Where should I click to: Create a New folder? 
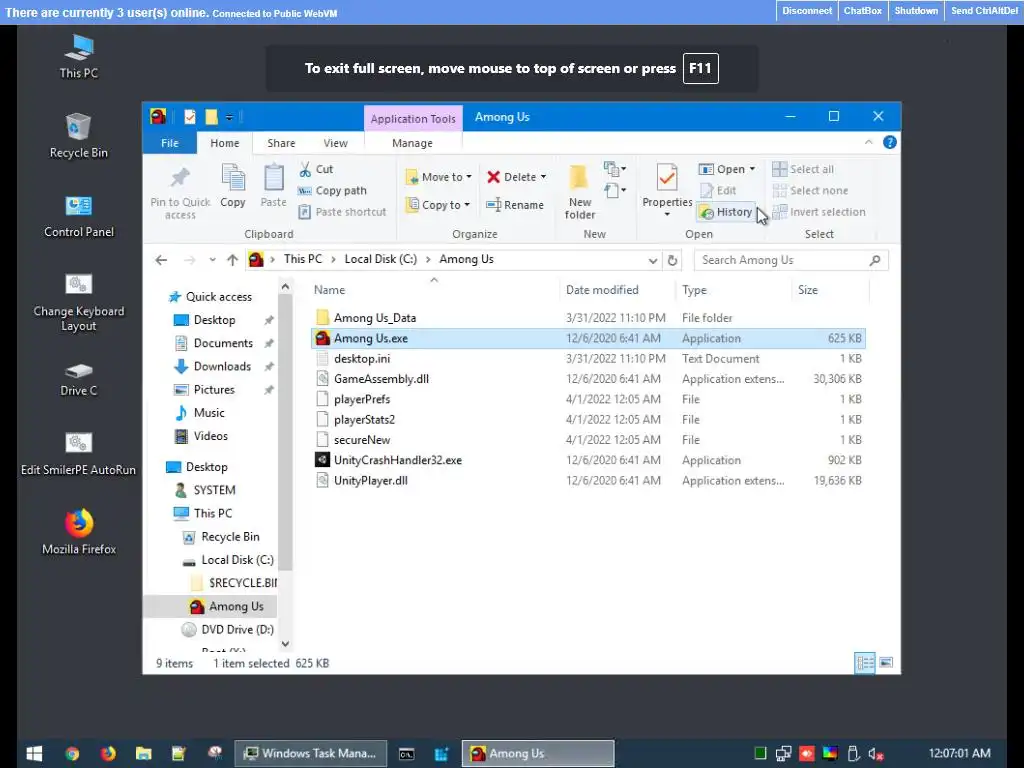pyautogui.click(x=580, y=192)
